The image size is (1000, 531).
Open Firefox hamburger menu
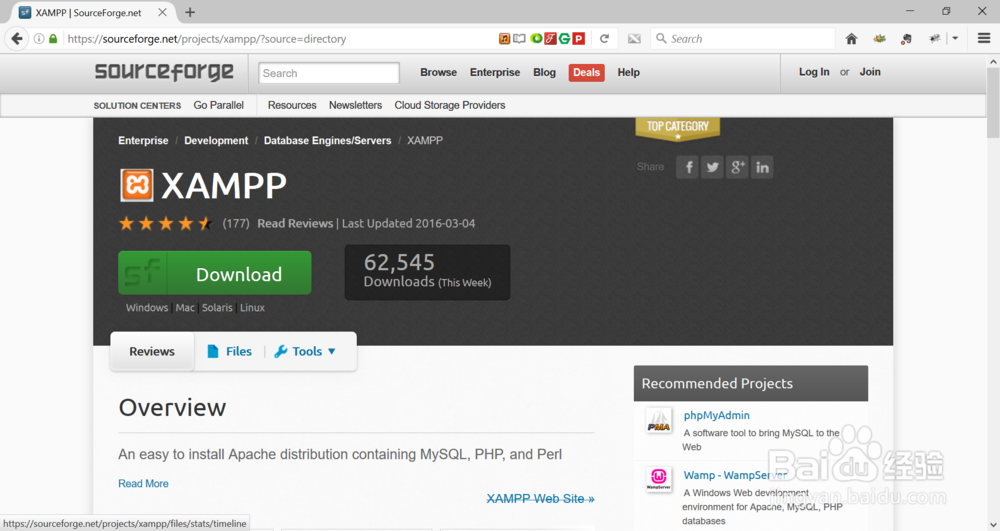pos(984,39)
